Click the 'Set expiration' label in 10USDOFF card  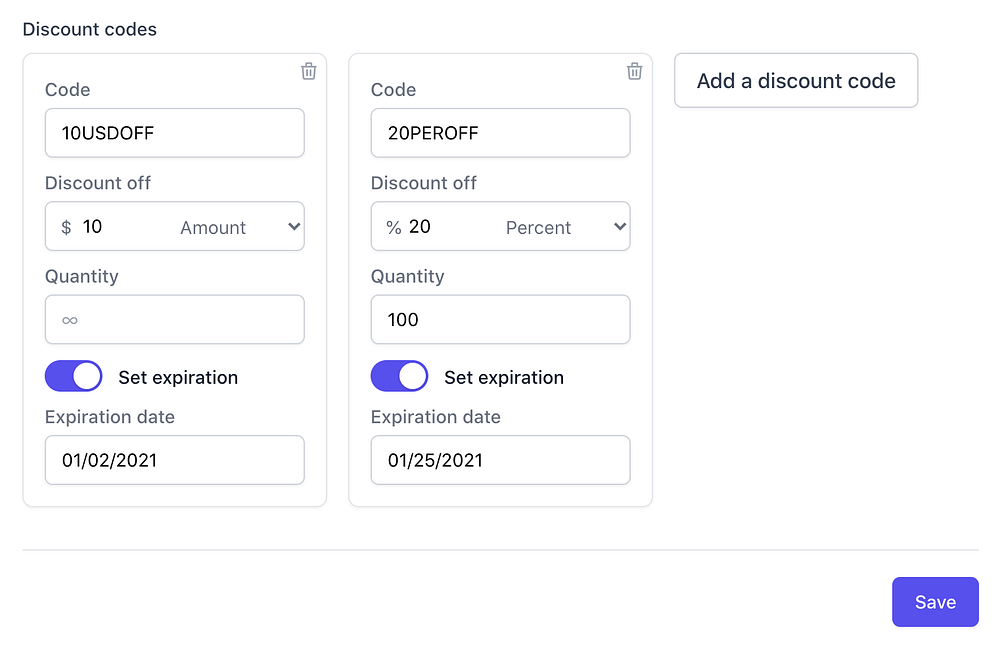[x=178, y=377]
